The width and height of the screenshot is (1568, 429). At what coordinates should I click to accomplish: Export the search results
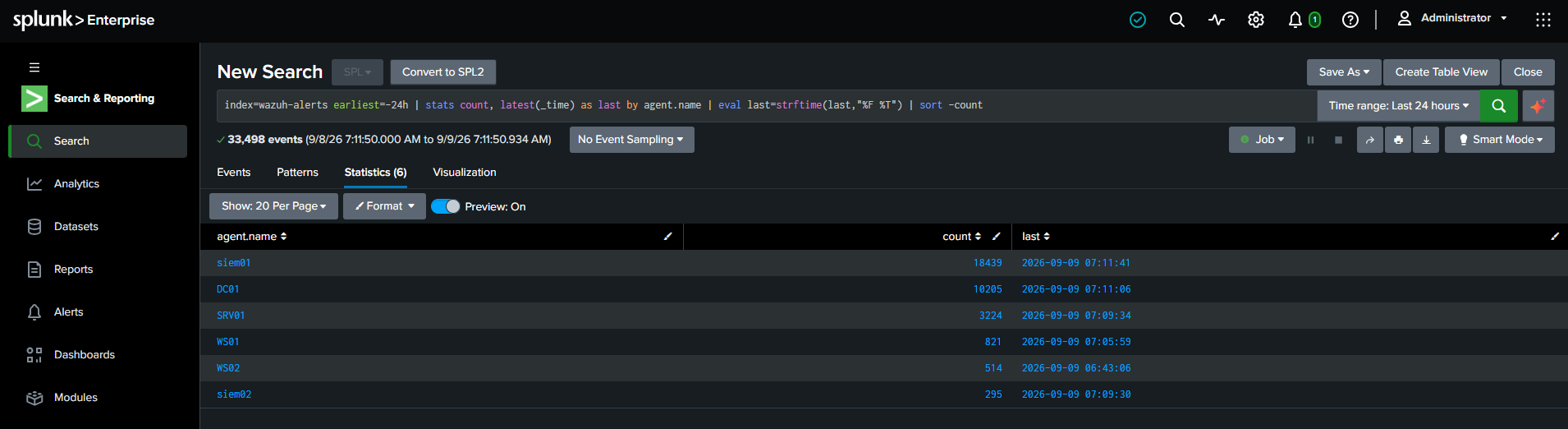(1426, 140)
